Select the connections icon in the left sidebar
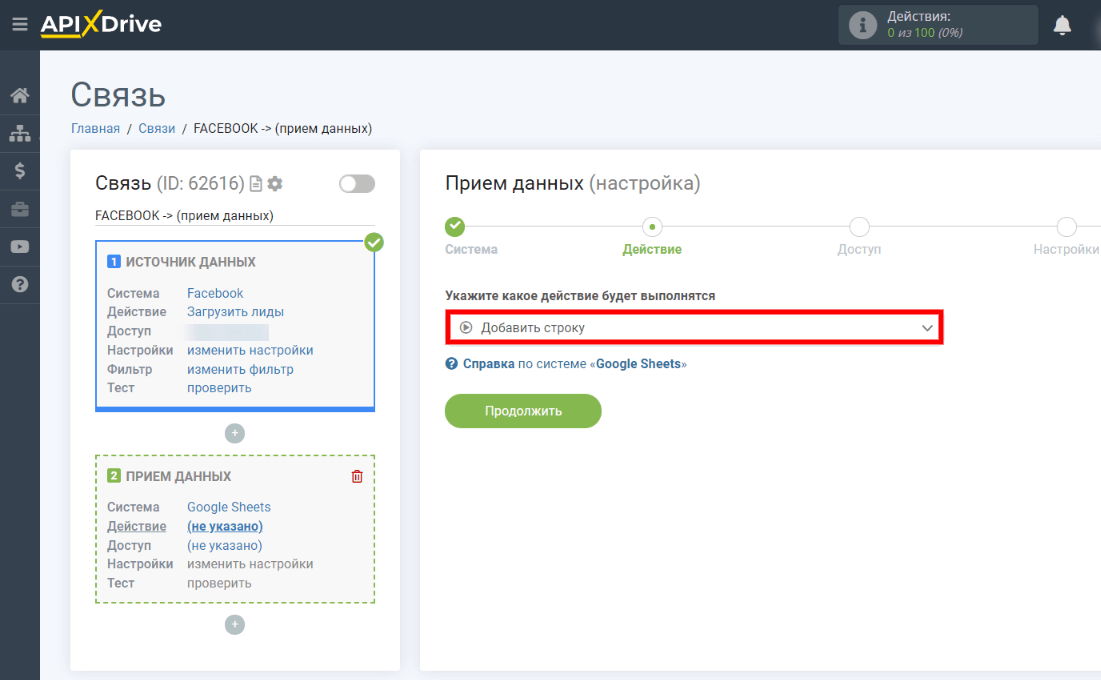 click(x=19, y=133)
